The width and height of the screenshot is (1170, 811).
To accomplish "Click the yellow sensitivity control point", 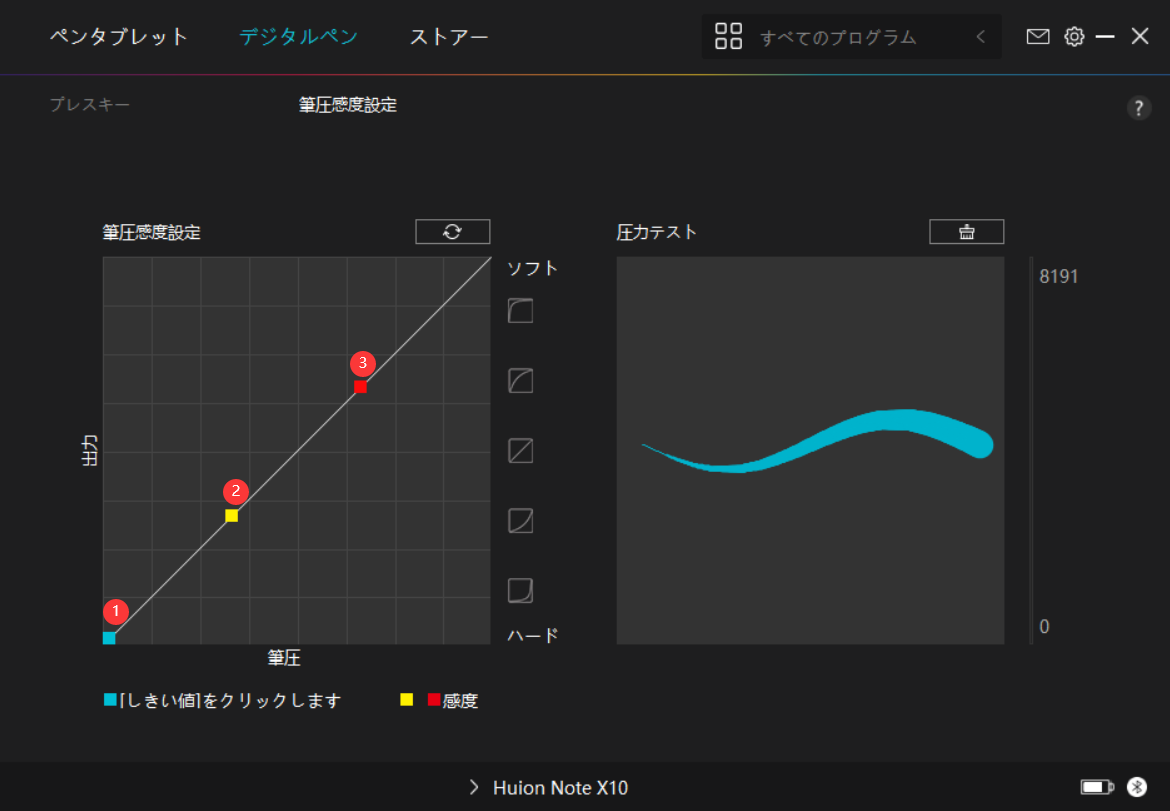I will point(231,516).
